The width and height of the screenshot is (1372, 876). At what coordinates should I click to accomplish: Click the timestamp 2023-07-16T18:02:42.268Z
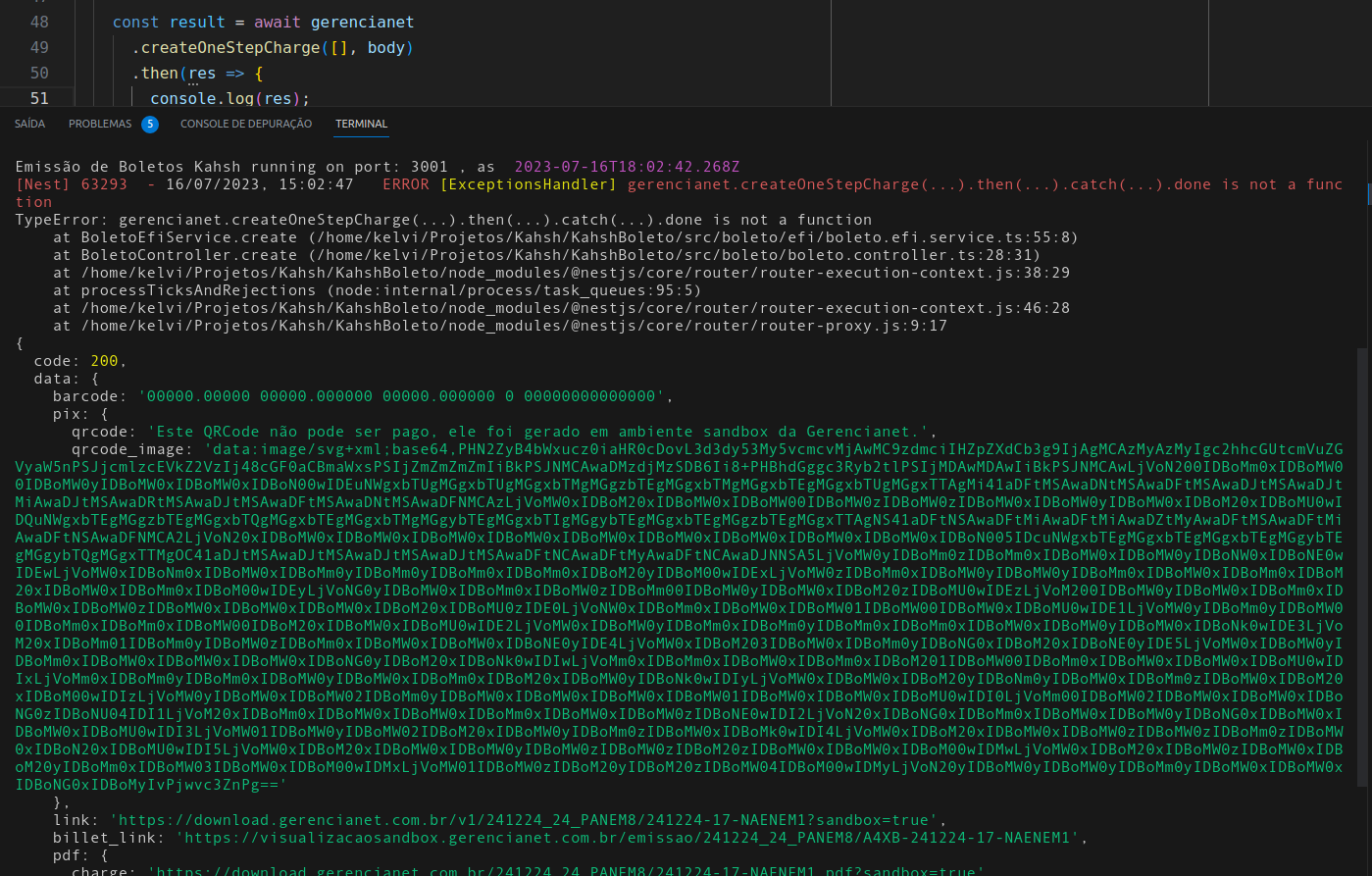(627, 167)
